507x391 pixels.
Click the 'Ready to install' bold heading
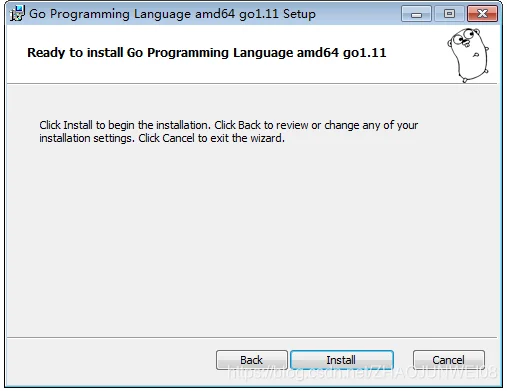point(206,53)
